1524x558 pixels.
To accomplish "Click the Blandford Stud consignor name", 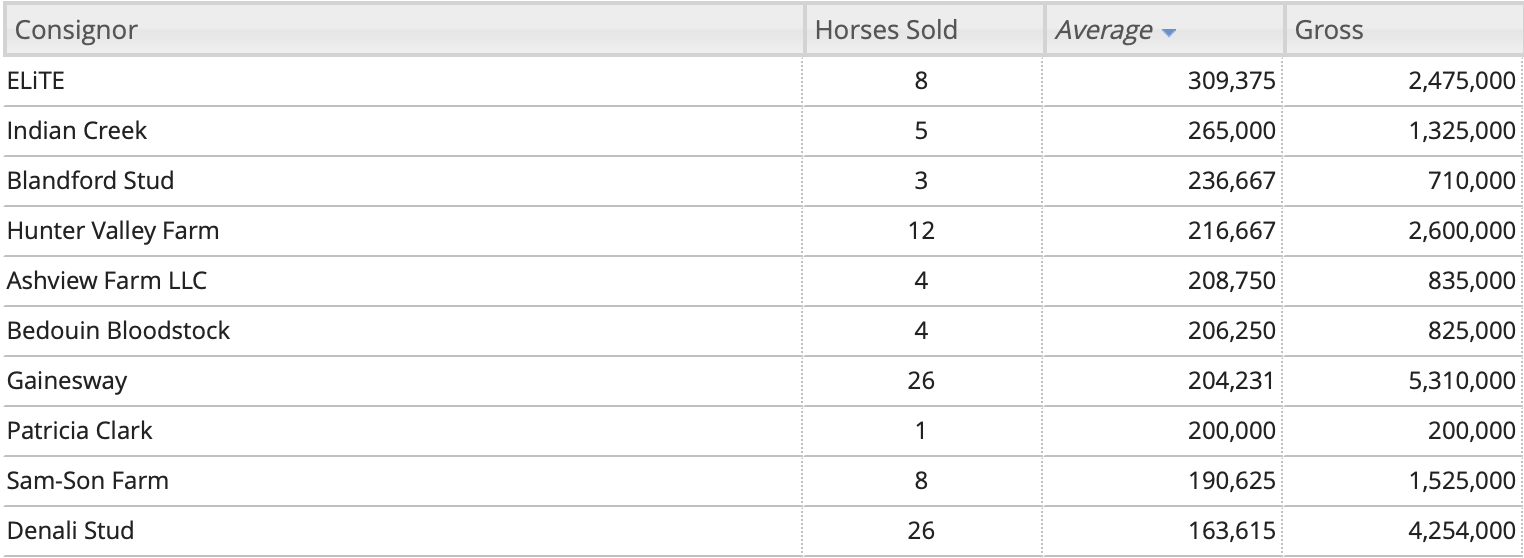I will pyautogui.click(x=90, y=181).
